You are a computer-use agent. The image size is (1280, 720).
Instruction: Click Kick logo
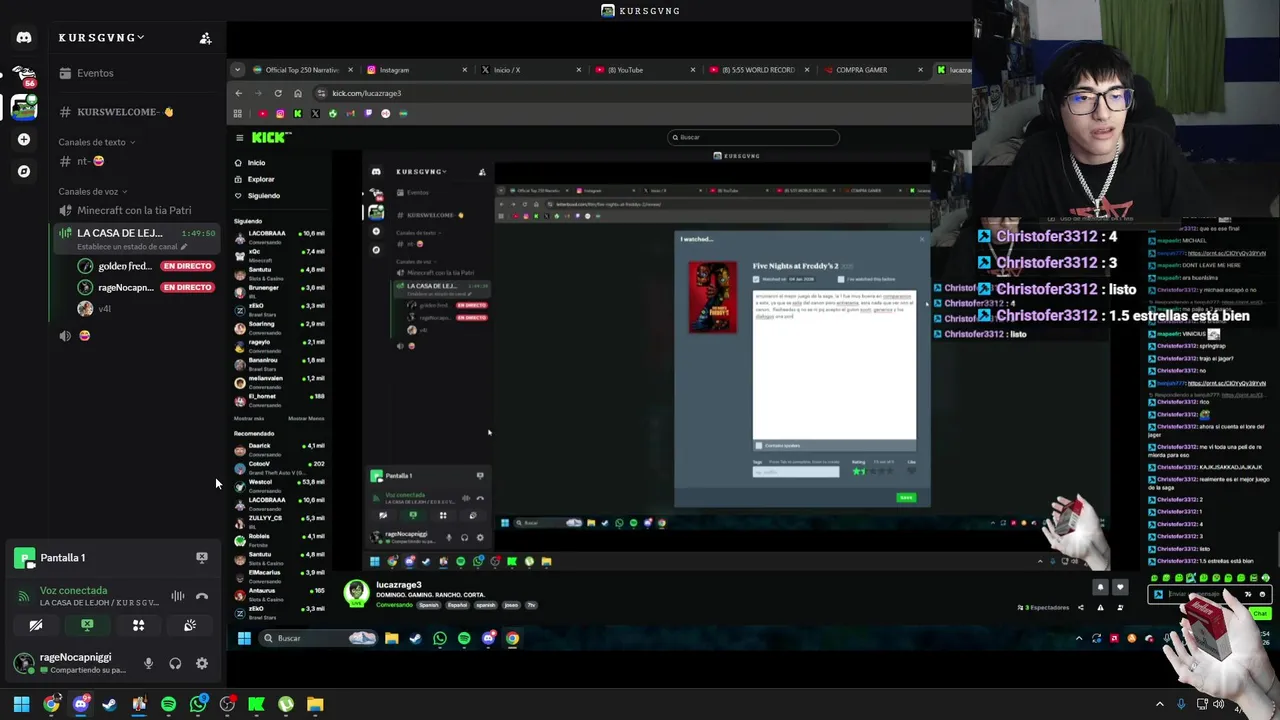[270, 138]
